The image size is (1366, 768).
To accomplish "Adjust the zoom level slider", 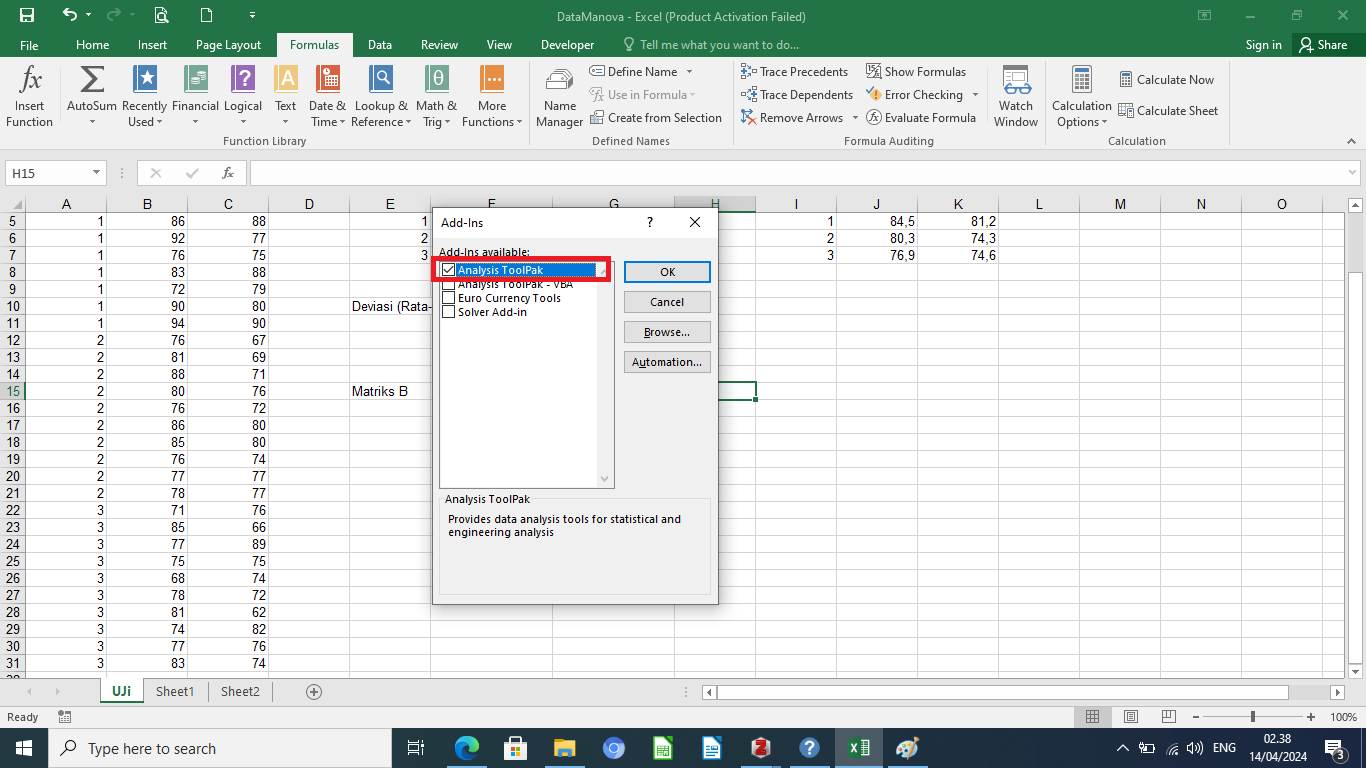I will pyautogui.click(x=1253, y=717).
